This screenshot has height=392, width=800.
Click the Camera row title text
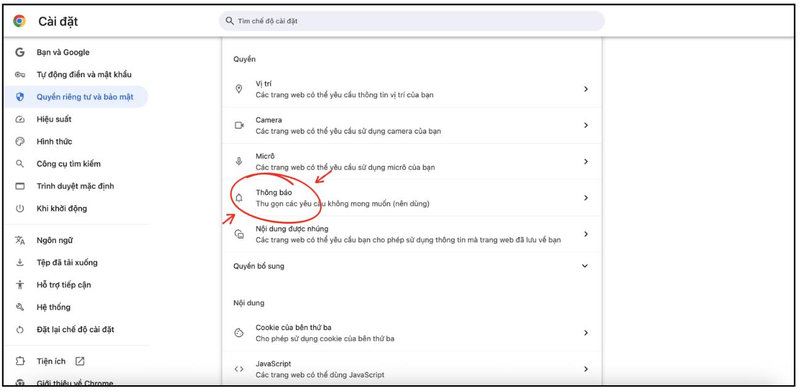268,120
